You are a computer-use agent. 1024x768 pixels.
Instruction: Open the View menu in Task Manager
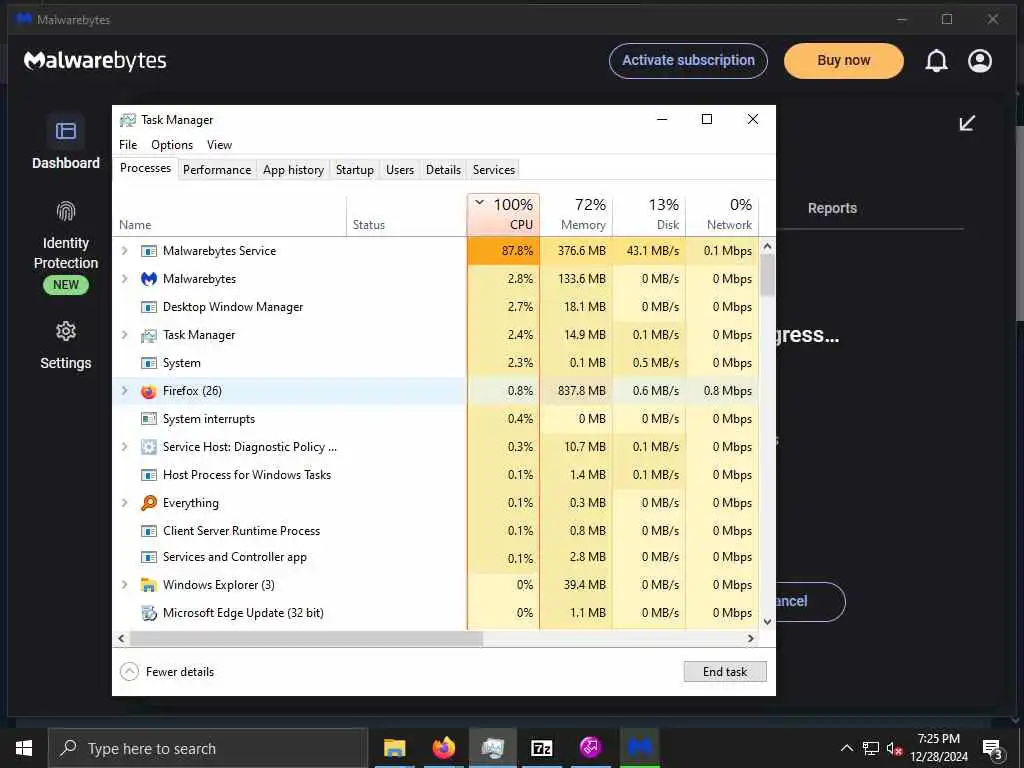click(219, 145)
